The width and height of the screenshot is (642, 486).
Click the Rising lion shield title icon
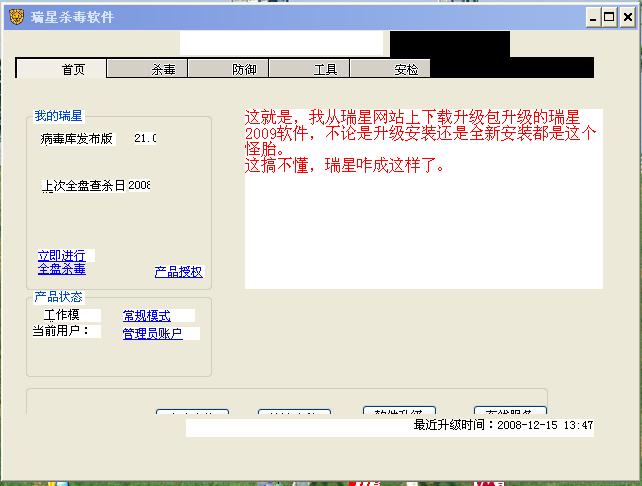(17, 17)
